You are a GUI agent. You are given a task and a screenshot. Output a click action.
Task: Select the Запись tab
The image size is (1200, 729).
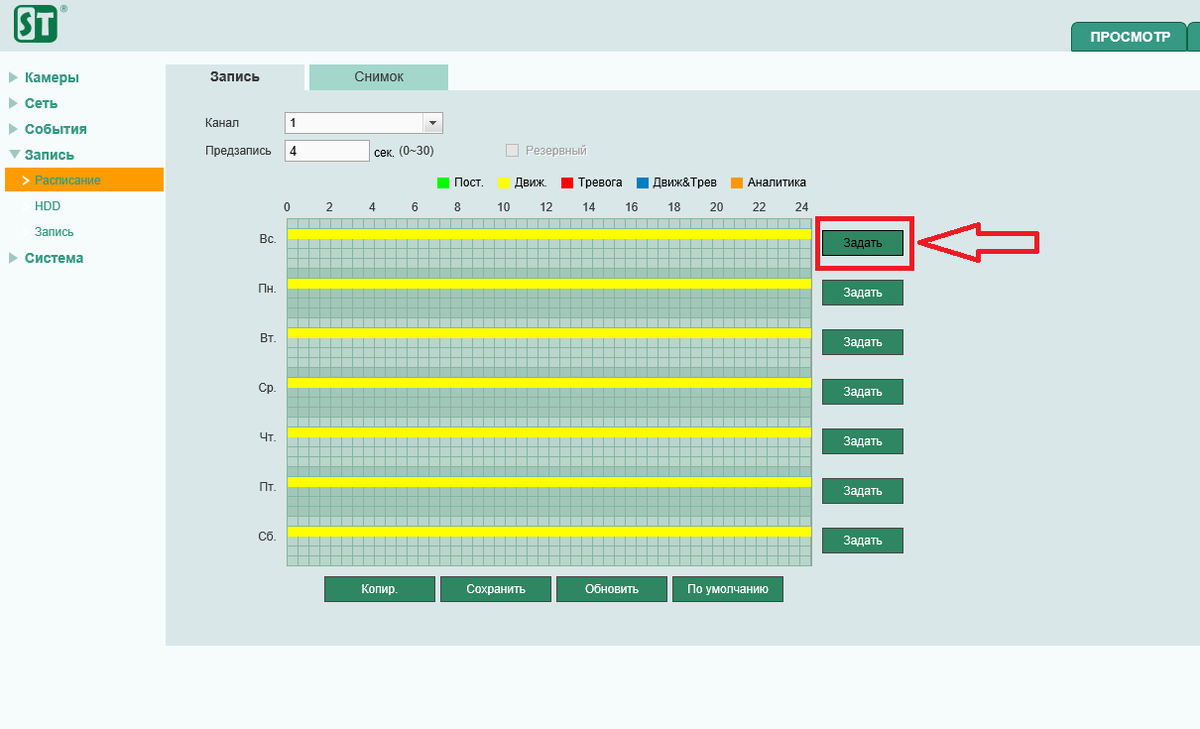235,77
